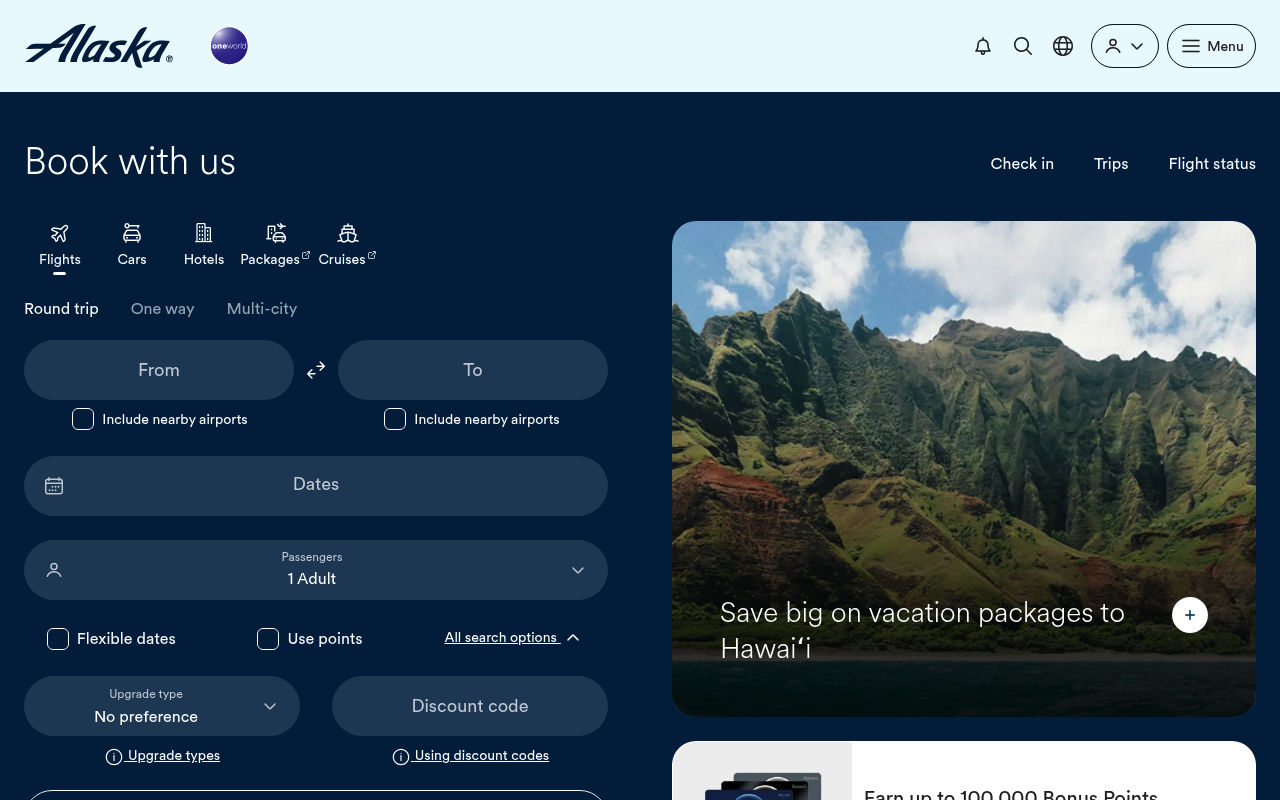Open notifications bell icon
The image size is (1280, 800).
click(x=983, y=46)
